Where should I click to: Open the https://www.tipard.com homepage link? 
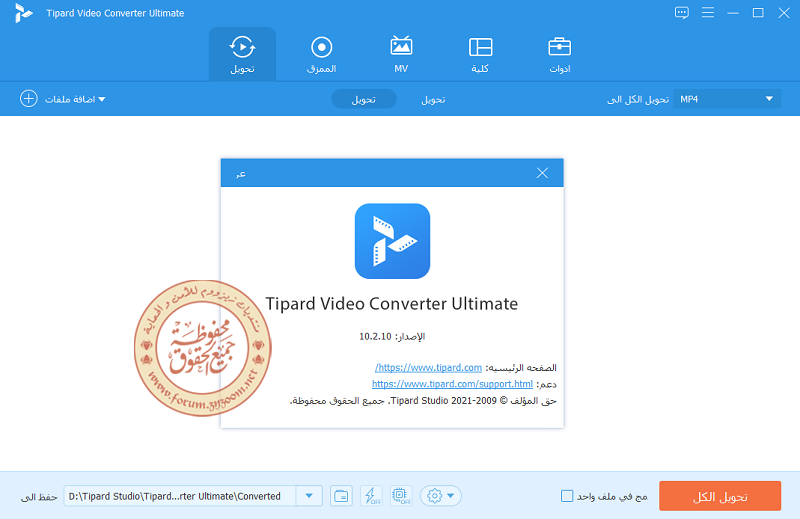pyautogui.click(x=429, y=367)
